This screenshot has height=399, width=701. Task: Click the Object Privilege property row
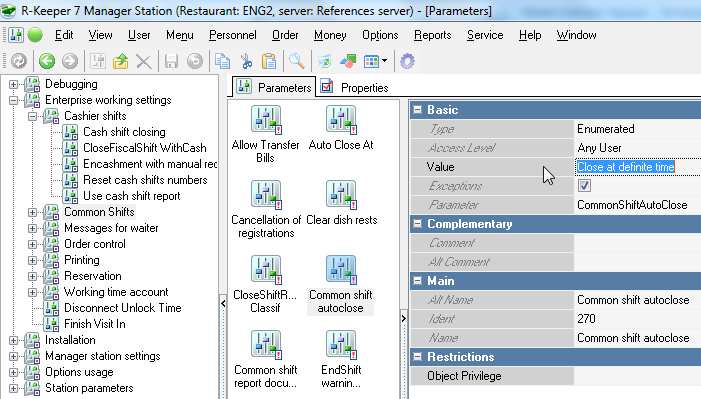click(556, 376)
